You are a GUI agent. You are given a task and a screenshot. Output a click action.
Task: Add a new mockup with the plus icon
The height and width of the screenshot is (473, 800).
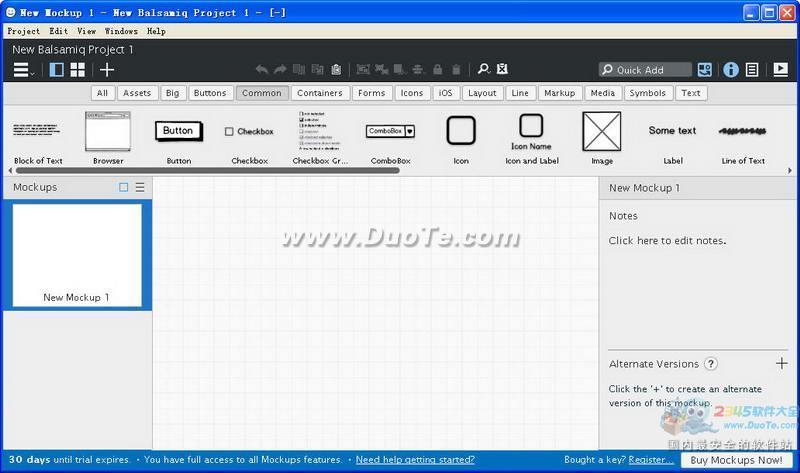click(107, 69)
